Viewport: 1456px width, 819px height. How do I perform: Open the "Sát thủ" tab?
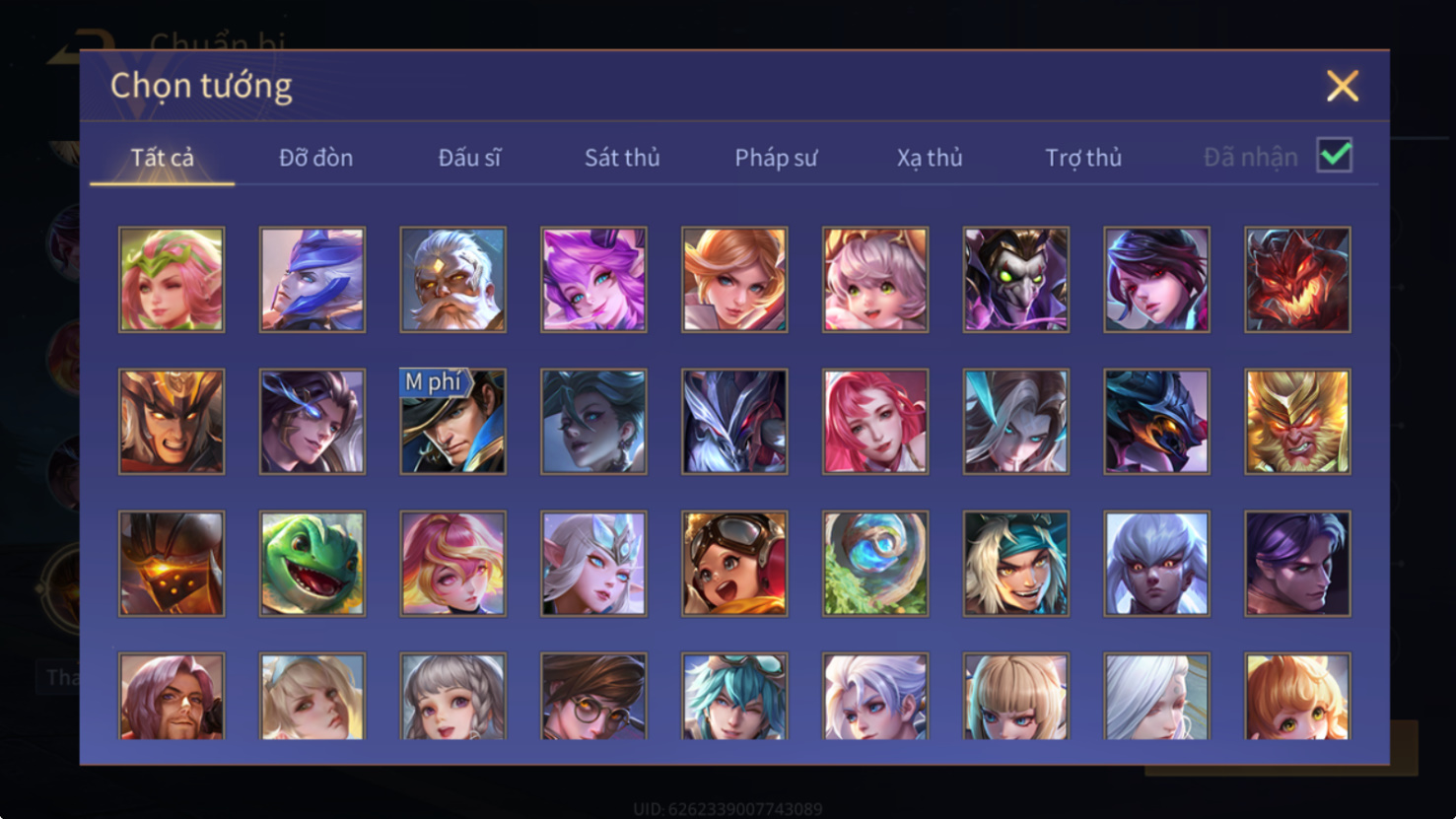tap(622, 158)
